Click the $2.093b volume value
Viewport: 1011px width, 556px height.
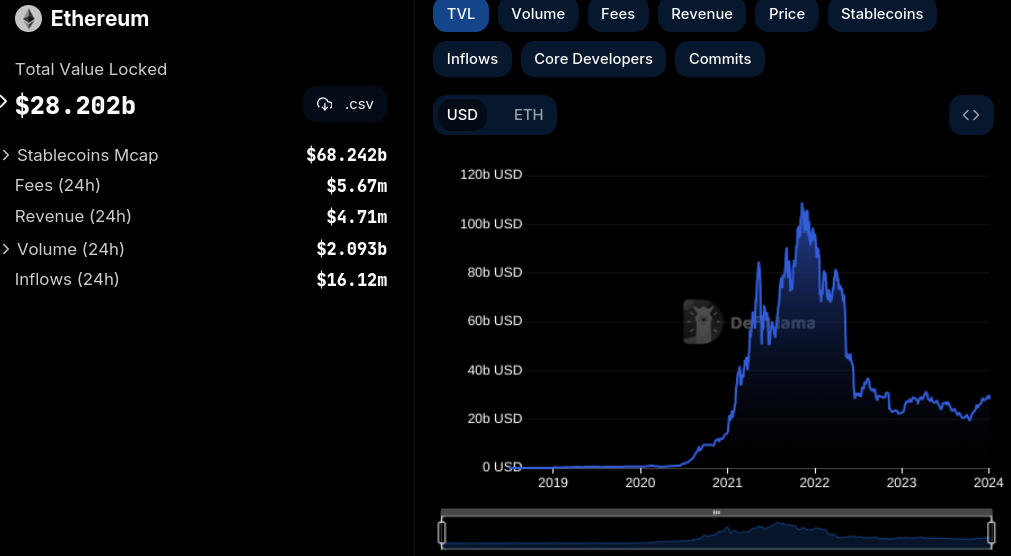tap(351, 249)
